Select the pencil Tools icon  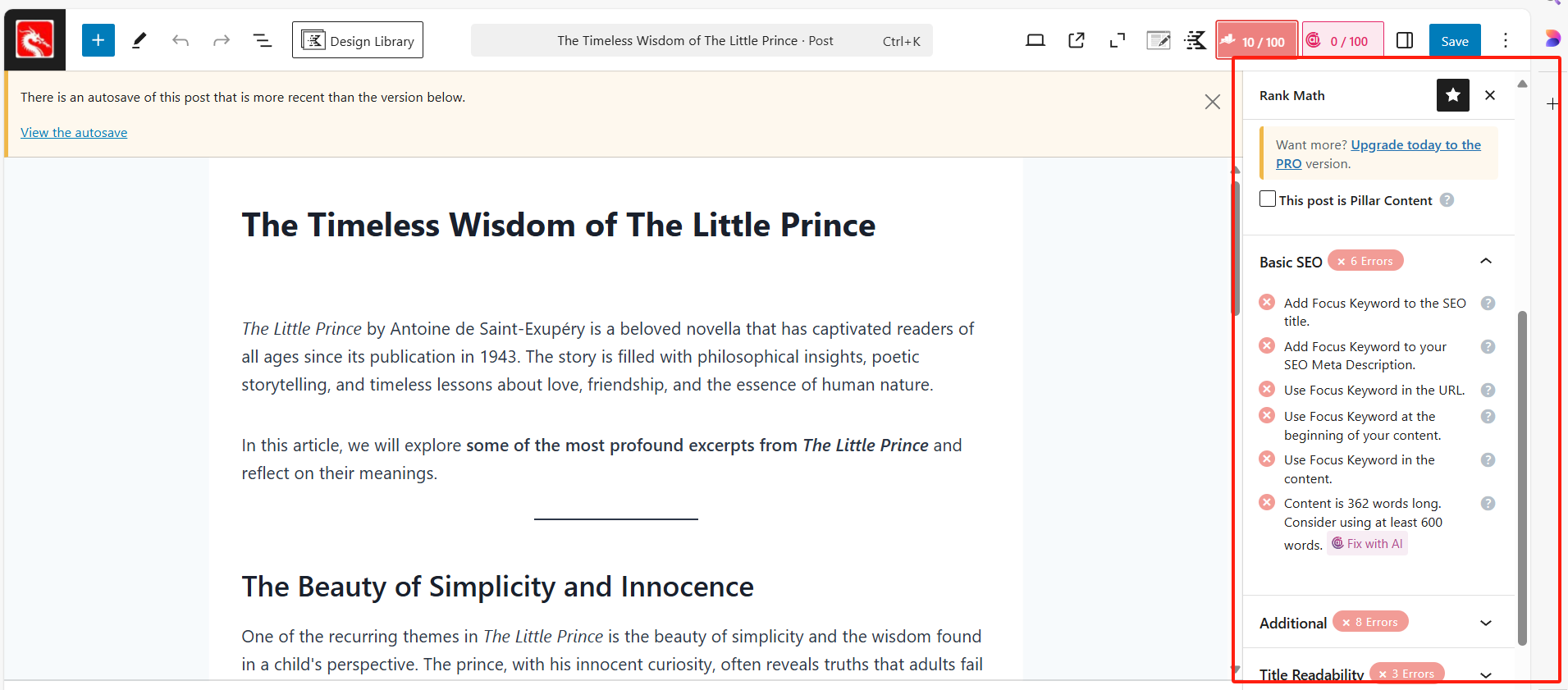tap(139, 40)
